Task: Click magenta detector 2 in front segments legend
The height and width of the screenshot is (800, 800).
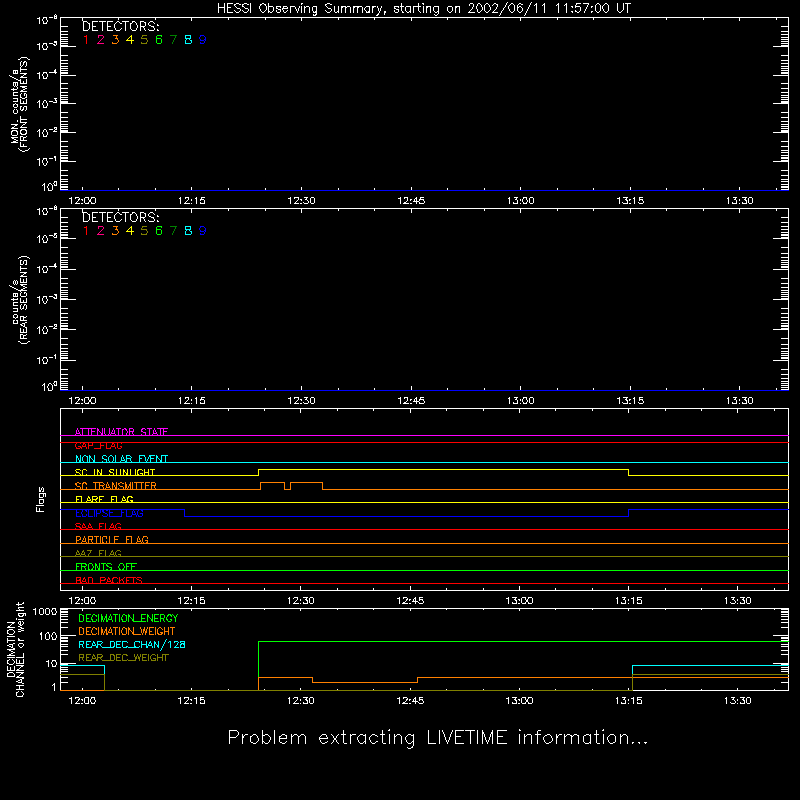Action: [x=101, y=40]
